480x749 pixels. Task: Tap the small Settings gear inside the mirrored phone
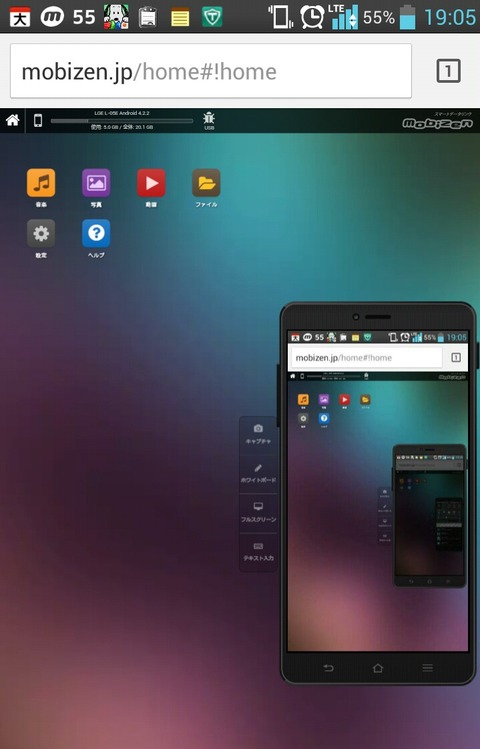click(x=303, y=418)
